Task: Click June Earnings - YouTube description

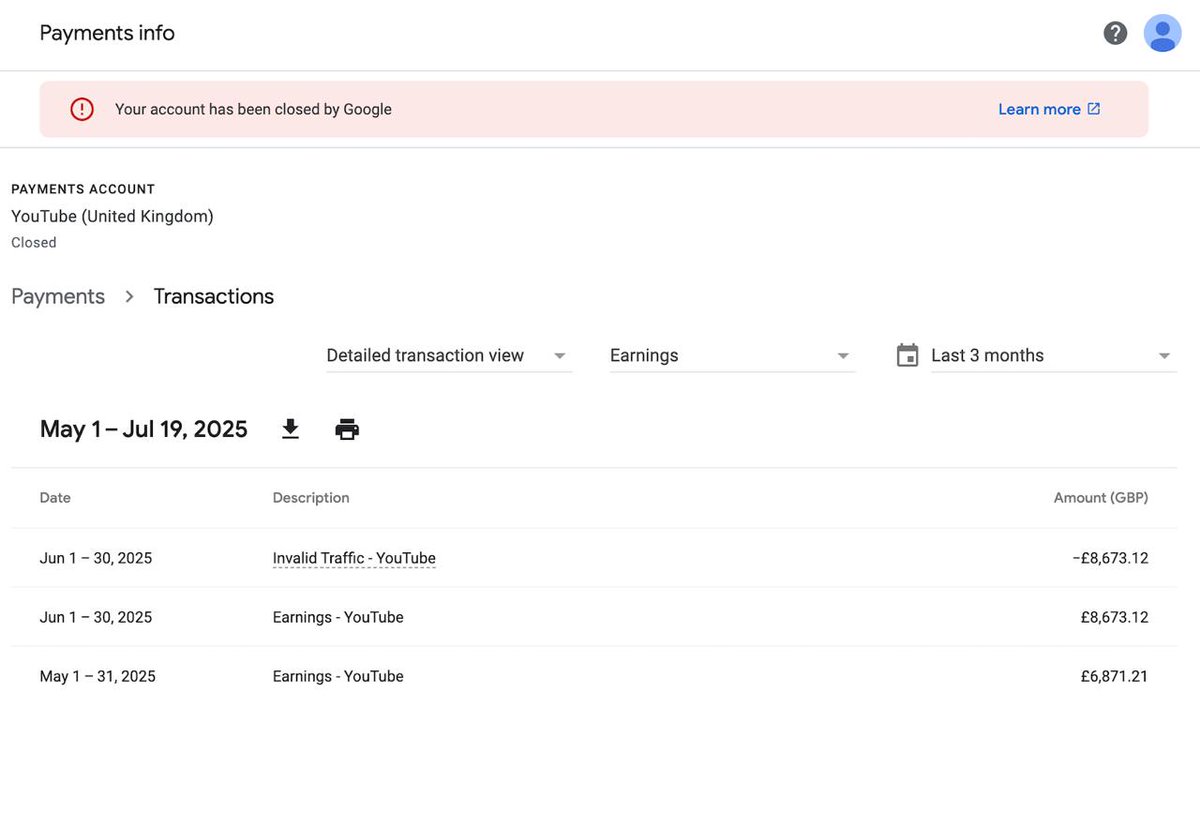Action: pyautogui.click(x=338, y=617)
